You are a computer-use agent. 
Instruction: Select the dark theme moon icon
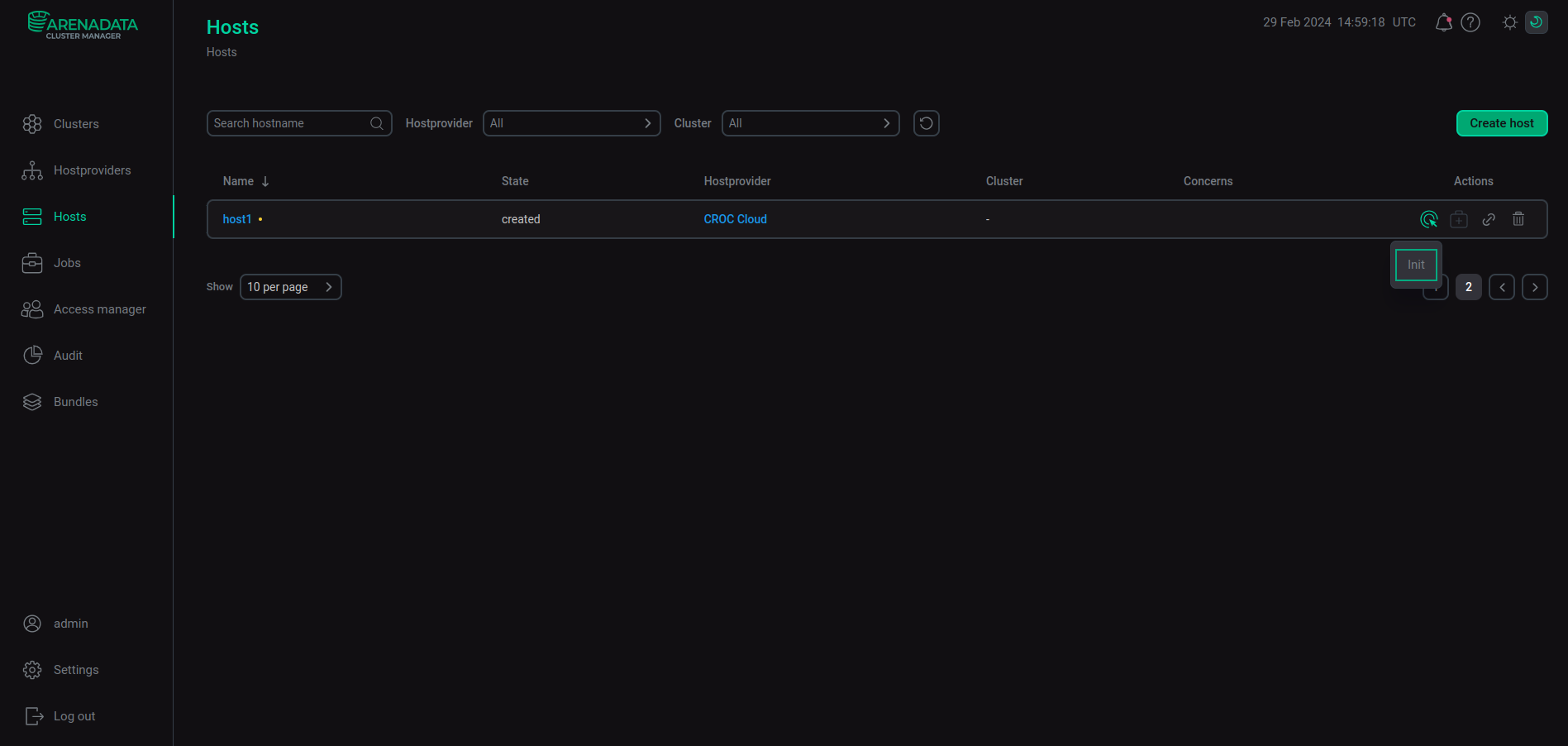tap(1537, 22)
